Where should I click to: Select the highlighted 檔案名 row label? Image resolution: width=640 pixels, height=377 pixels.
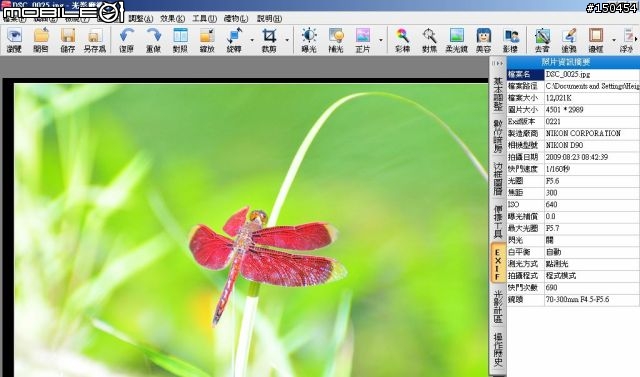(525, 74)
